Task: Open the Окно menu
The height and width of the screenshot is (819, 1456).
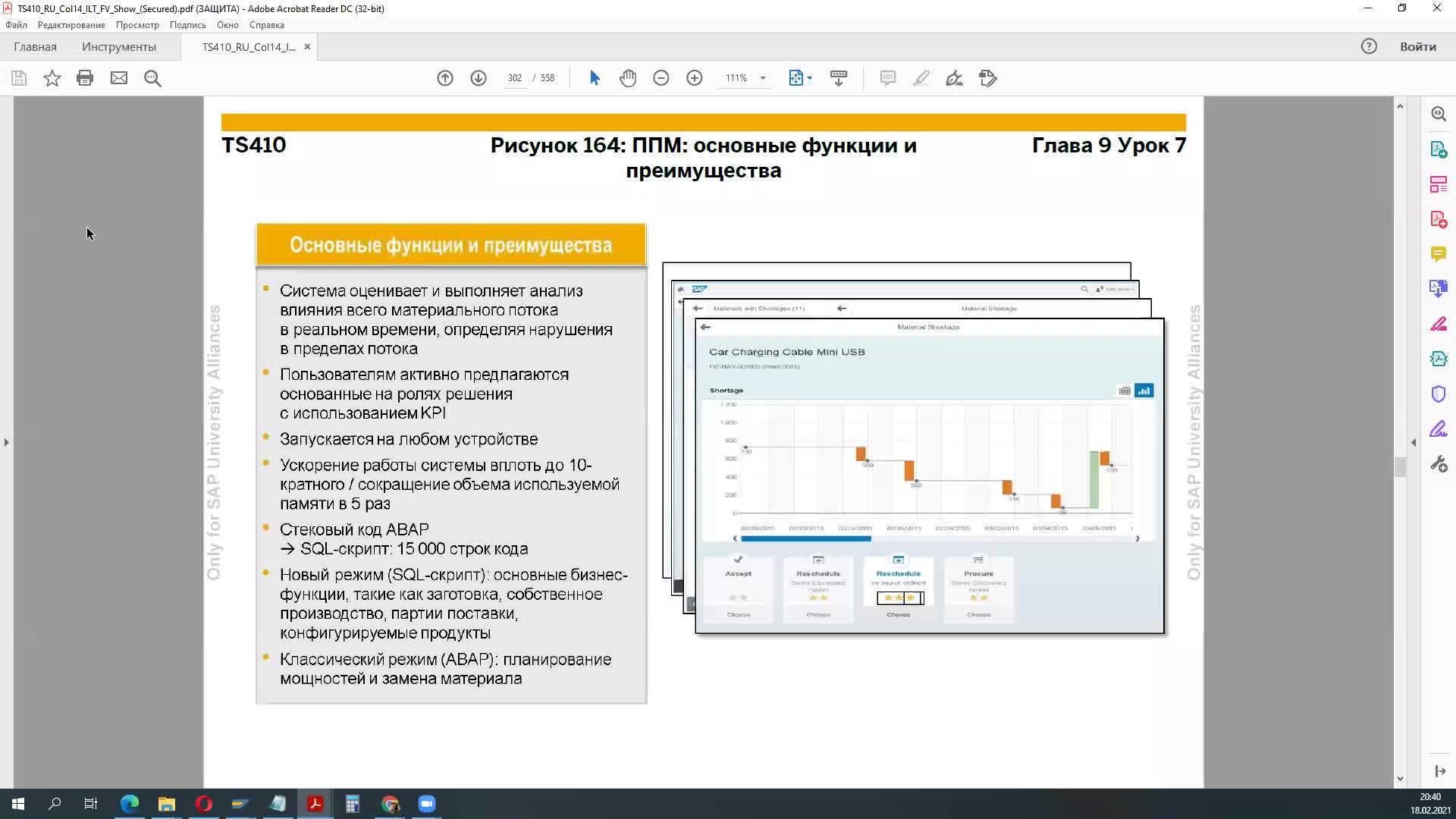Action: pos(227,25)
